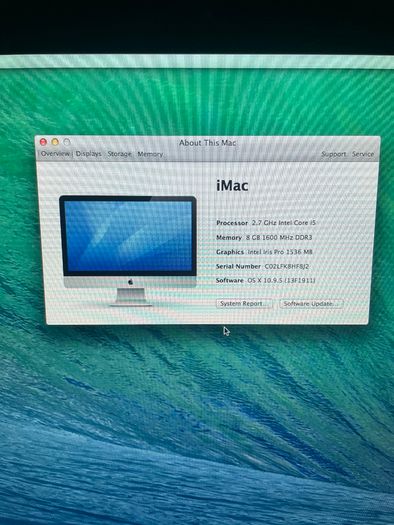Click the System Report... button

click(x=244, y=304)
